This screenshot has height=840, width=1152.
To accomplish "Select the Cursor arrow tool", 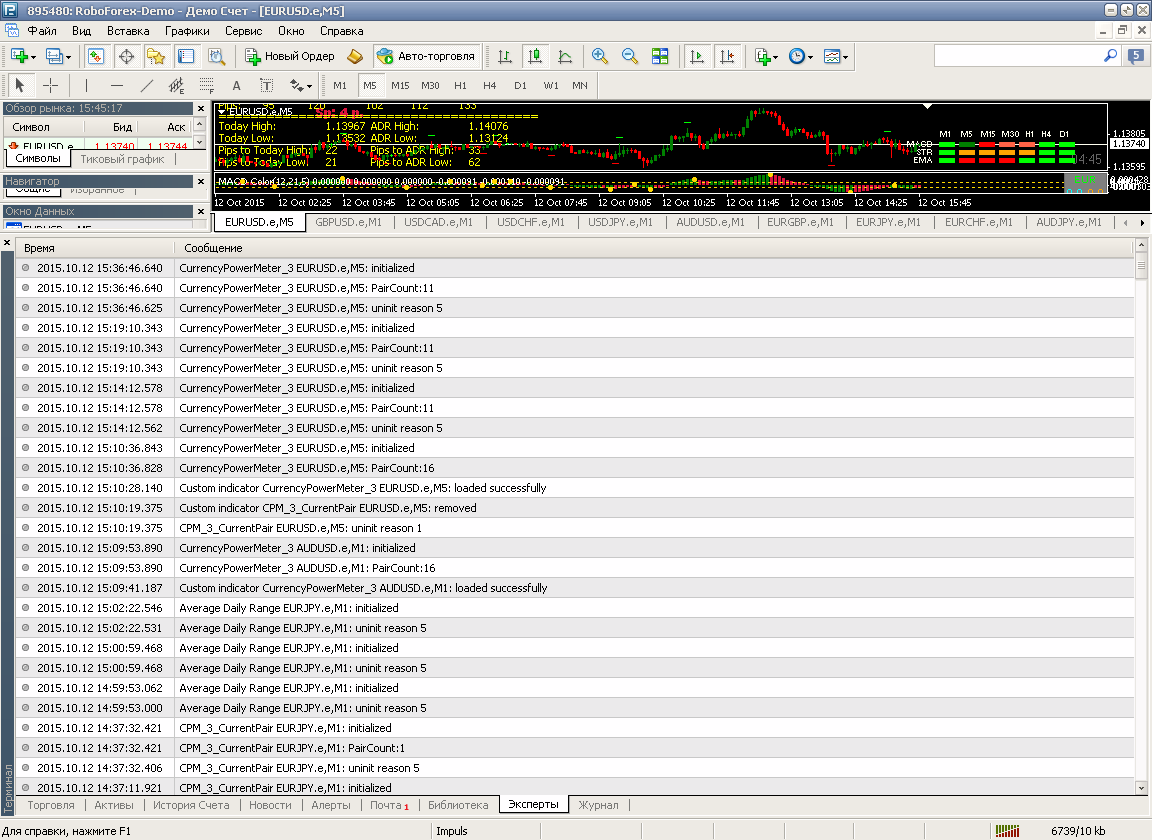I will tap(20, 85).
